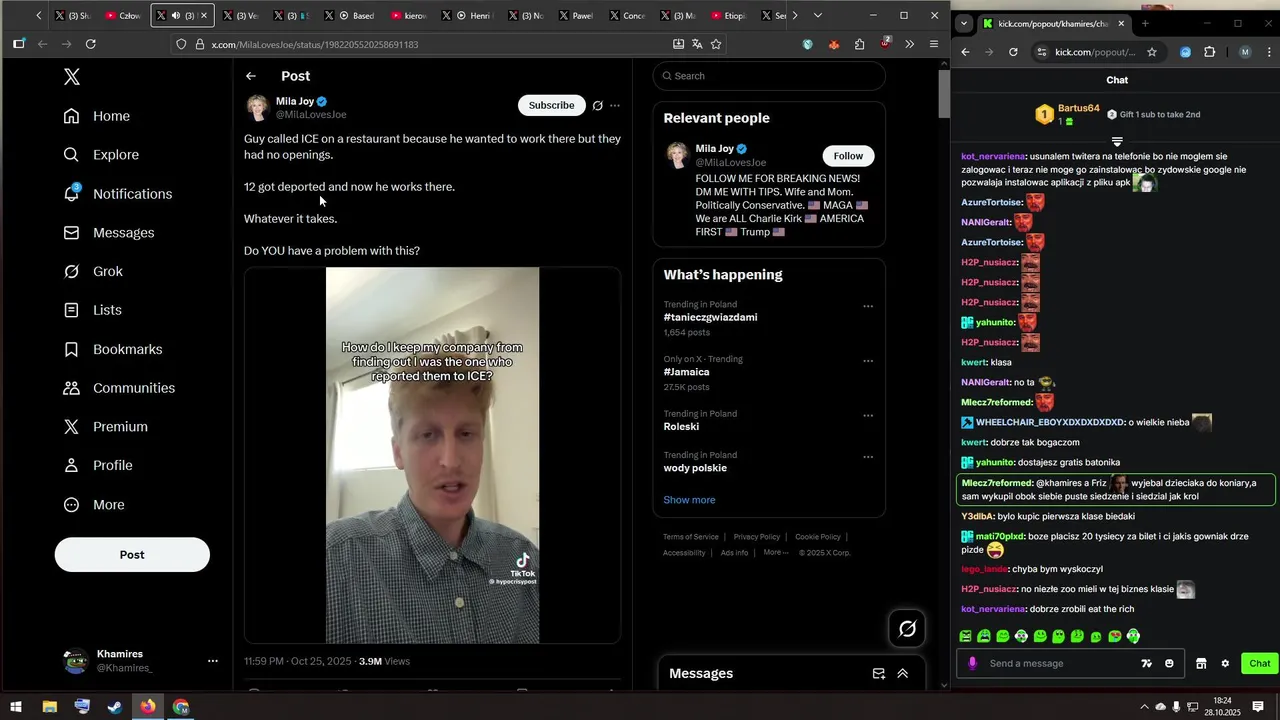Viewport: 1280px width, 720px height.
Task: Bookmark this page with Firefox star
Action: (716, 44)
